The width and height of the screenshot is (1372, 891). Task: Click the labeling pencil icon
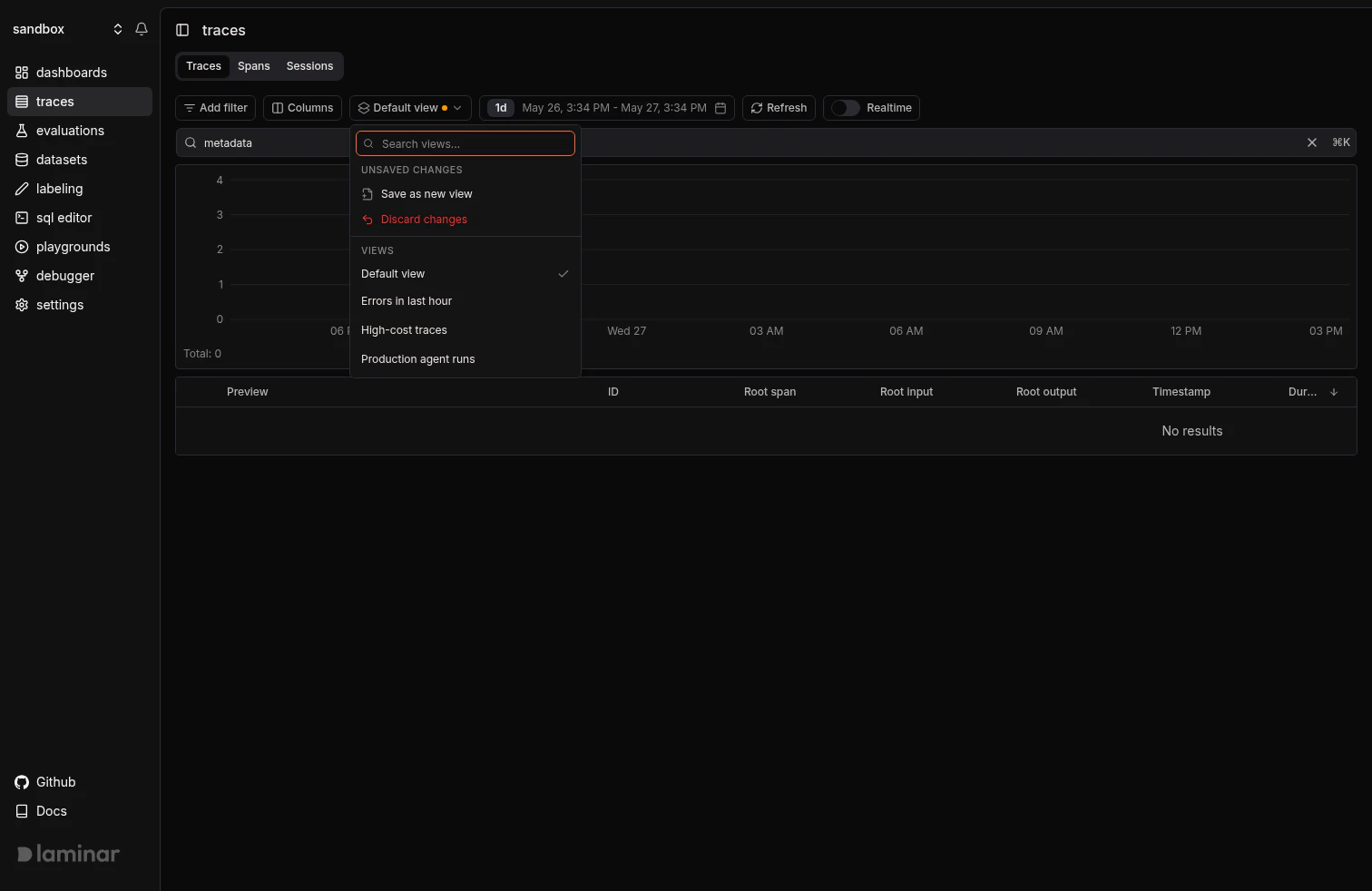coord(22,189)
